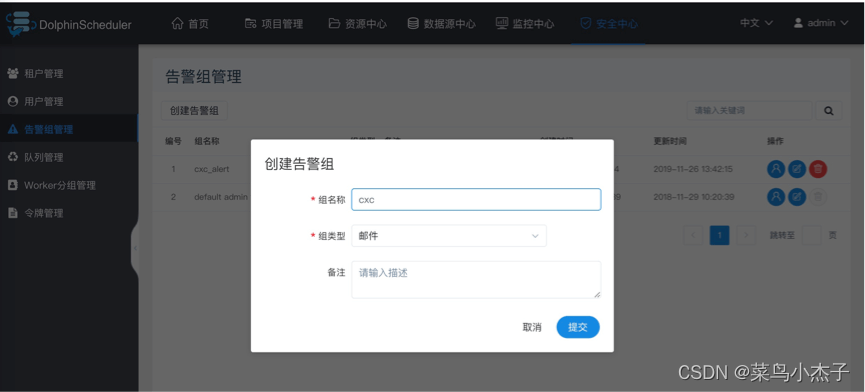
Task: Click the DolphinScheduler logo icon
Action: click(21, 24)
